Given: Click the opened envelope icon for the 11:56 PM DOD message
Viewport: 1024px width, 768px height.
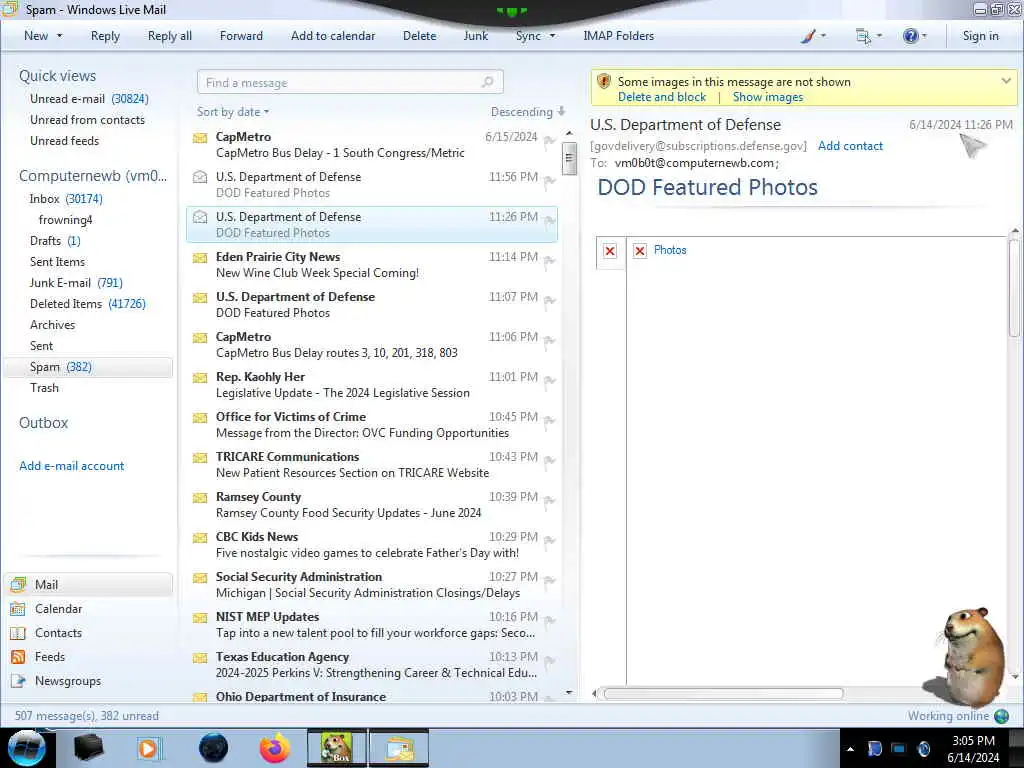Looking at the screenshot, I should click(200, 177).
